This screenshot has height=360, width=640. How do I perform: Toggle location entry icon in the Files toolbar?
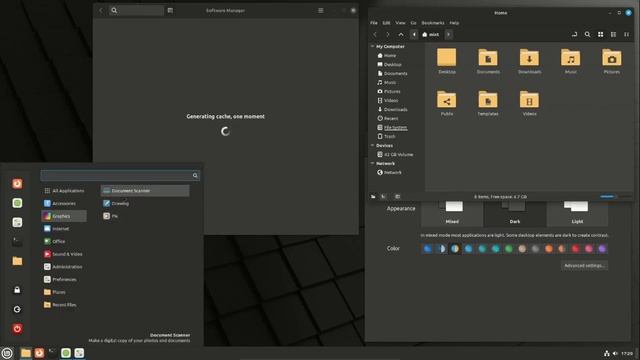[x=574, y=35]
